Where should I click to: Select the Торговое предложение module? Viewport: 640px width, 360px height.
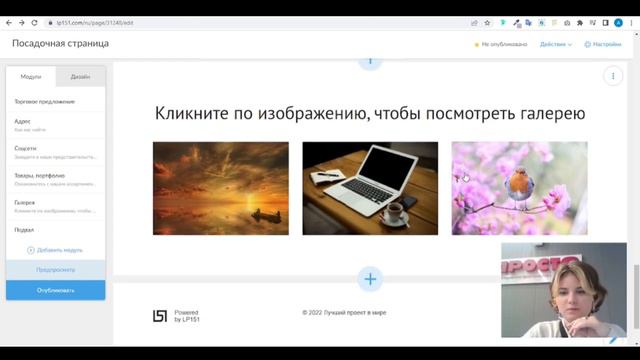(56, 101)
